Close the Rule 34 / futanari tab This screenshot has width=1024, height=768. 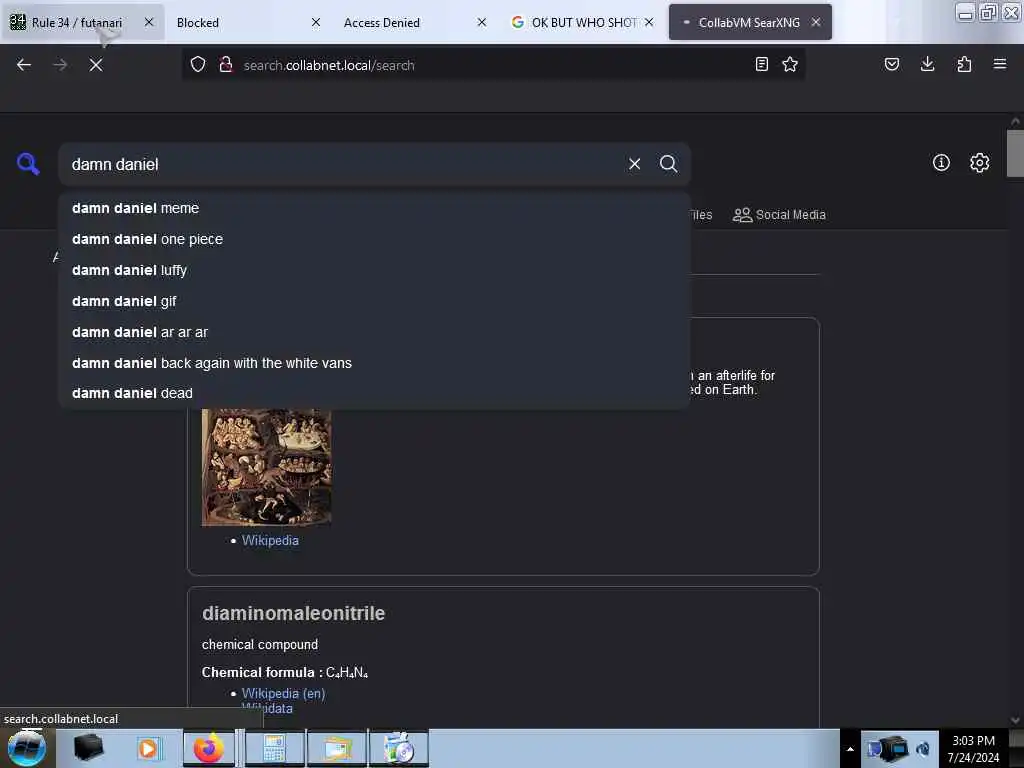pos(149,22)
